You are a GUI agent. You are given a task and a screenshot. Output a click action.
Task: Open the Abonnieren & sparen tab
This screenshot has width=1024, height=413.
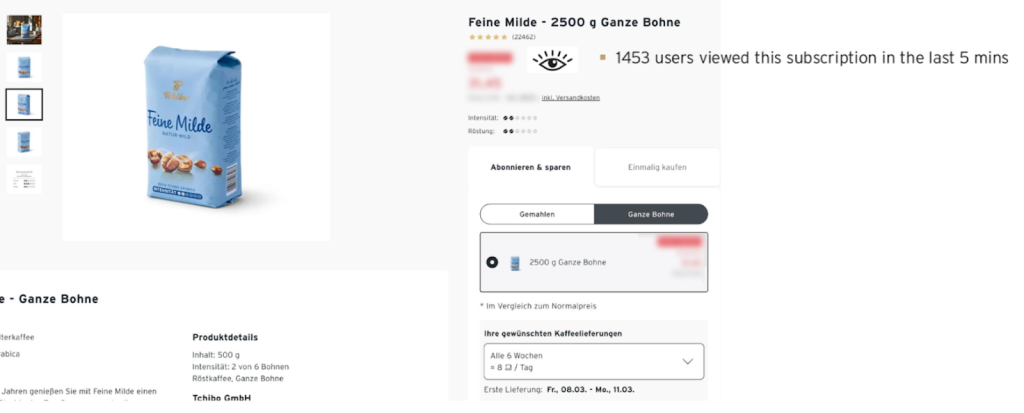click(x=531, y=167)
